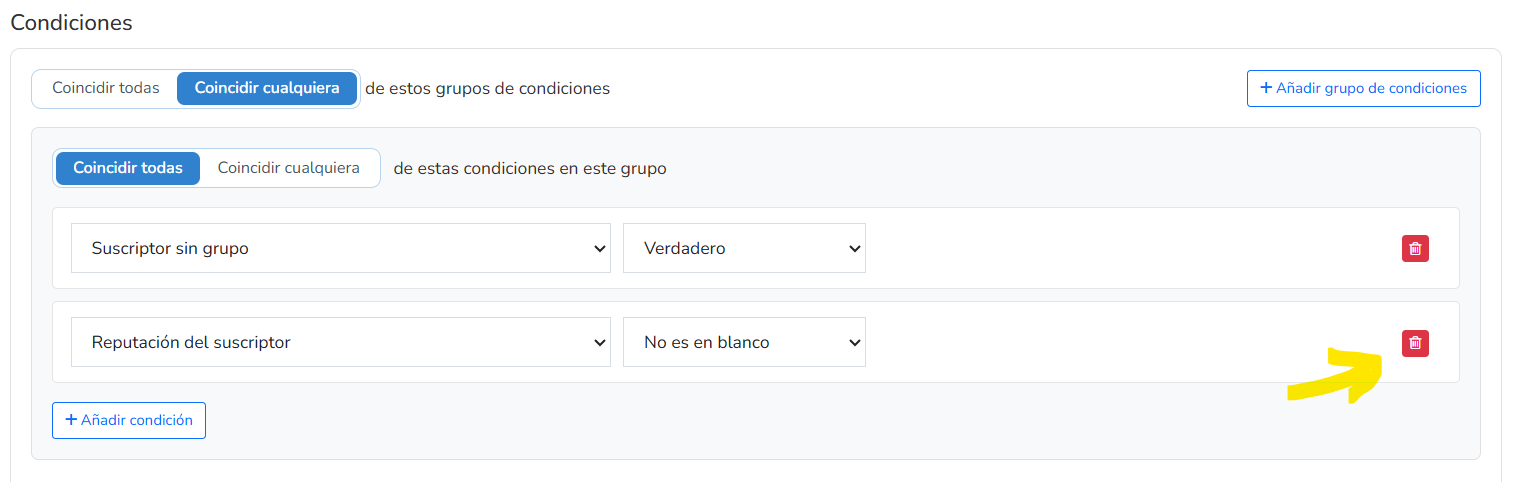Click the Añadir grupo de condiciones button

1364,88
